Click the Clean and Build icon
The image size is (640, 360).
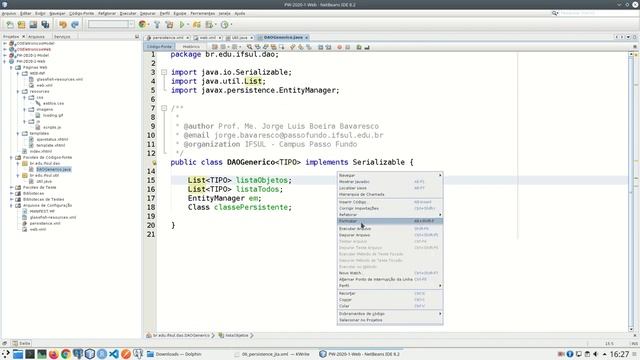point(169,25)
